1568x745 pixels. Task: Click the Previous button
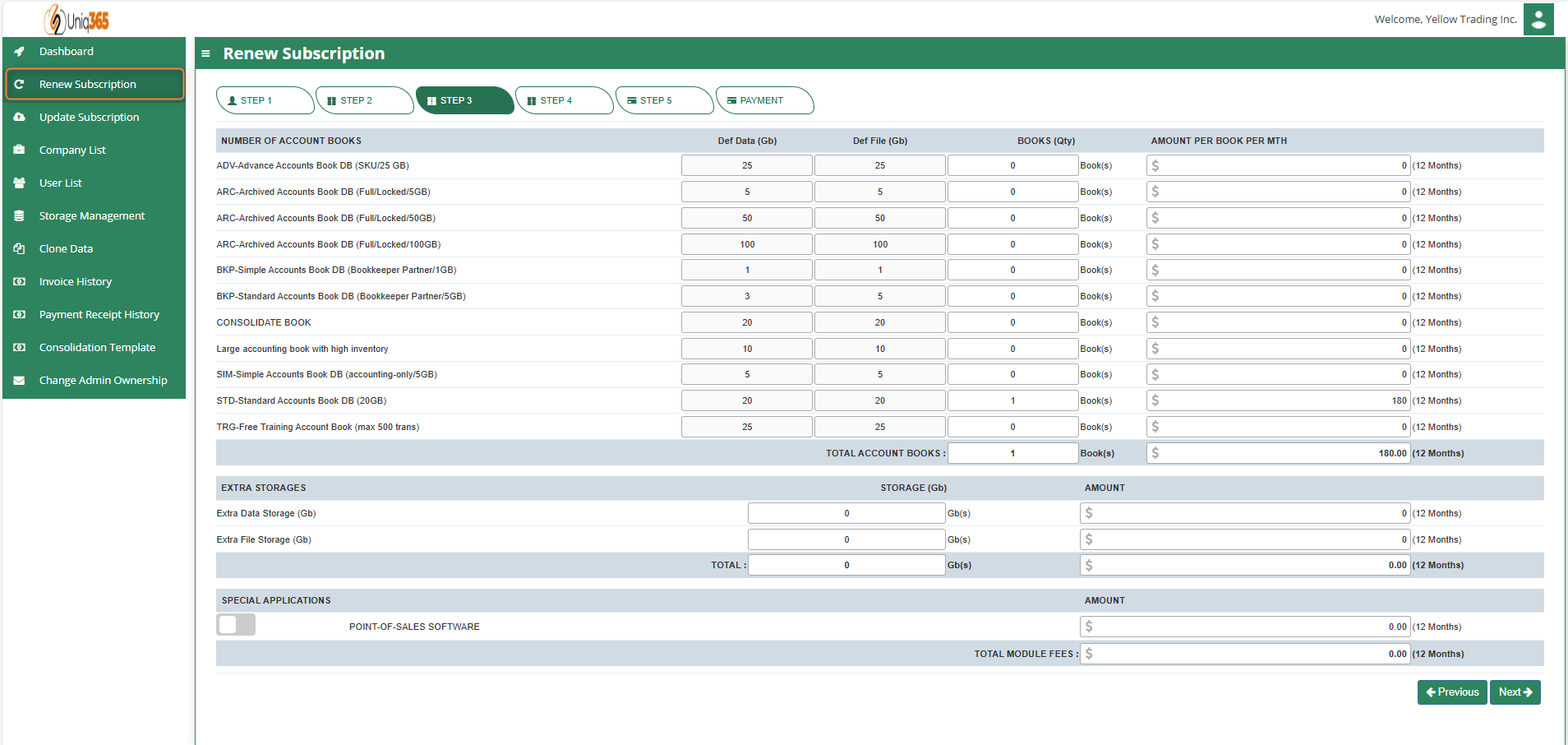pos(1452,692)
